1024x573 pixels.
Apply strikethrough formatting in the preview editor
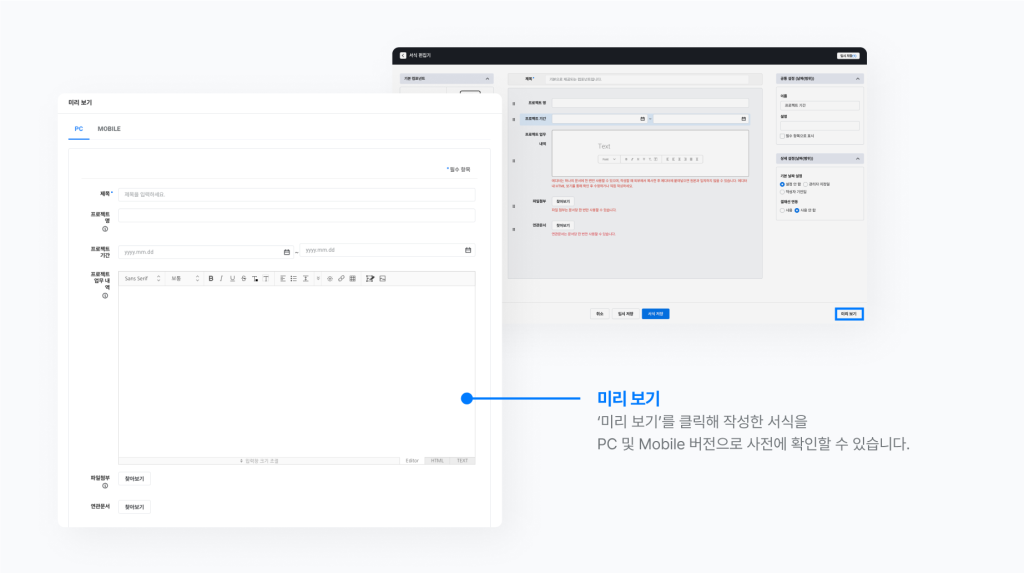point(244,279)
